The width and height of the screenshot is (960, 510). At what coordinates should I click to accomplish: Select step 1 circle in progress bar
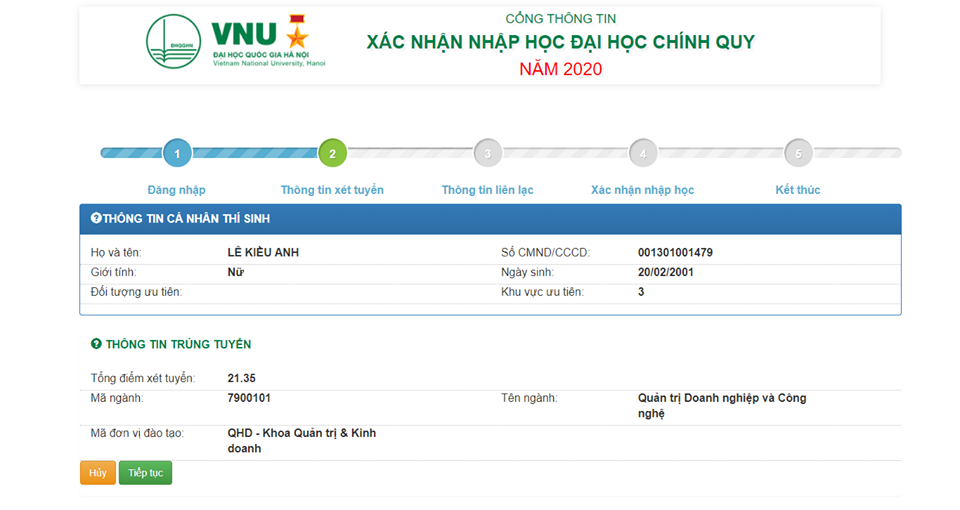coord(177,153)
